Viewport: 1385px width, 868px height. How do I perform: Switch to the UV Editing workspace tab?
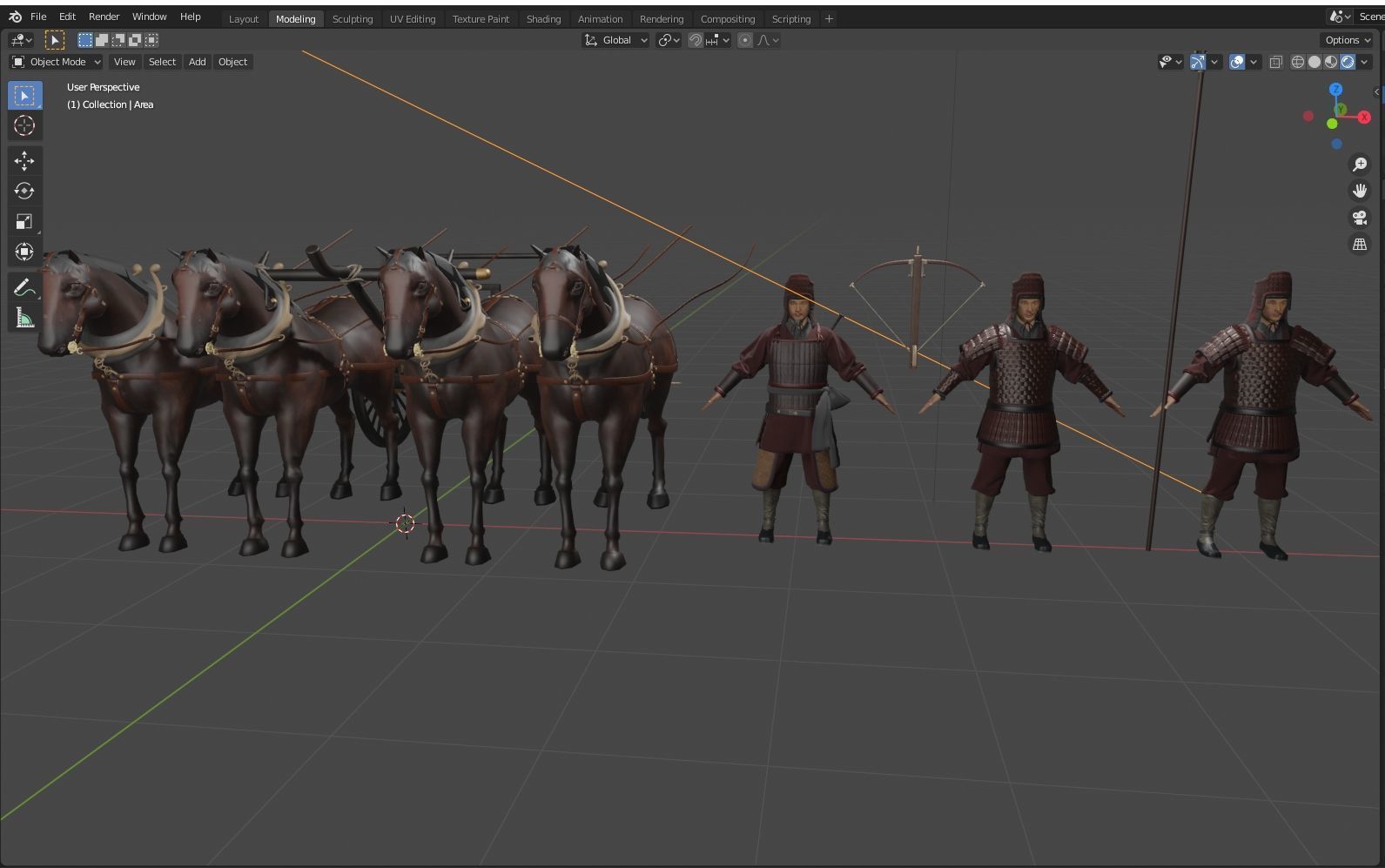(413, 19)
